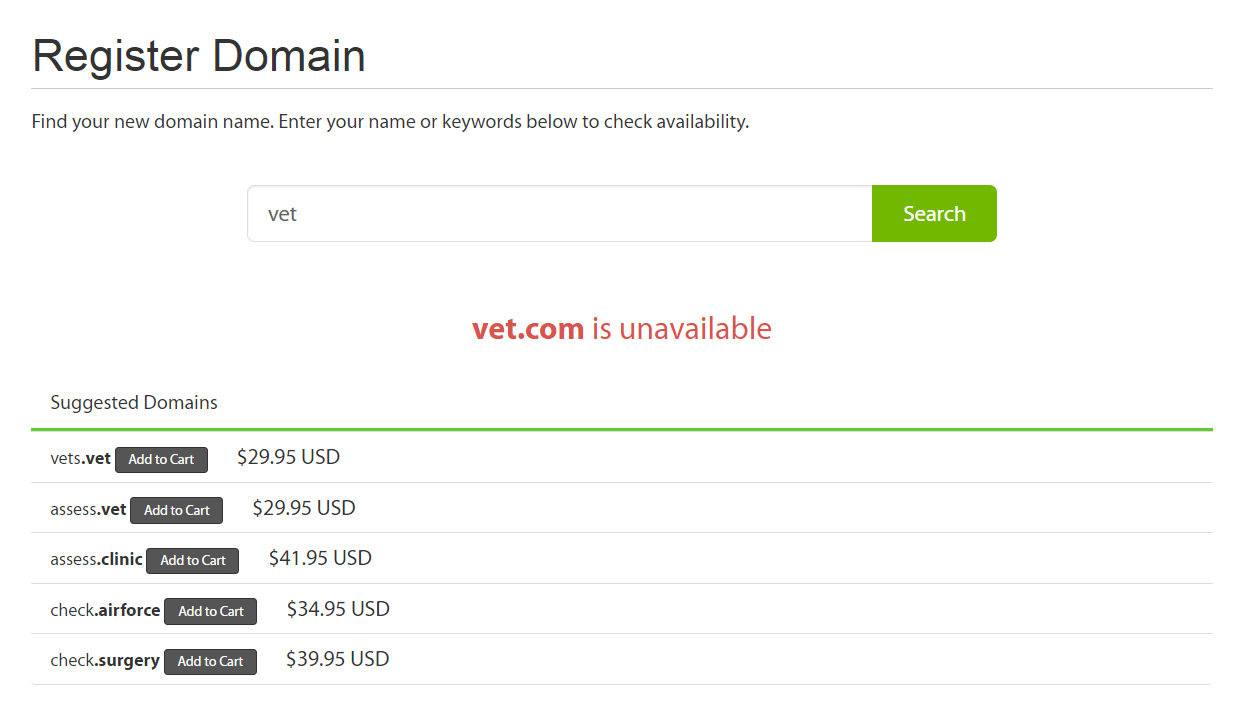This screenshot has width=1245, height=715.
Task: Select the assess.clinic domain name text
Action: pyautogui.click(x=96, y=560)
